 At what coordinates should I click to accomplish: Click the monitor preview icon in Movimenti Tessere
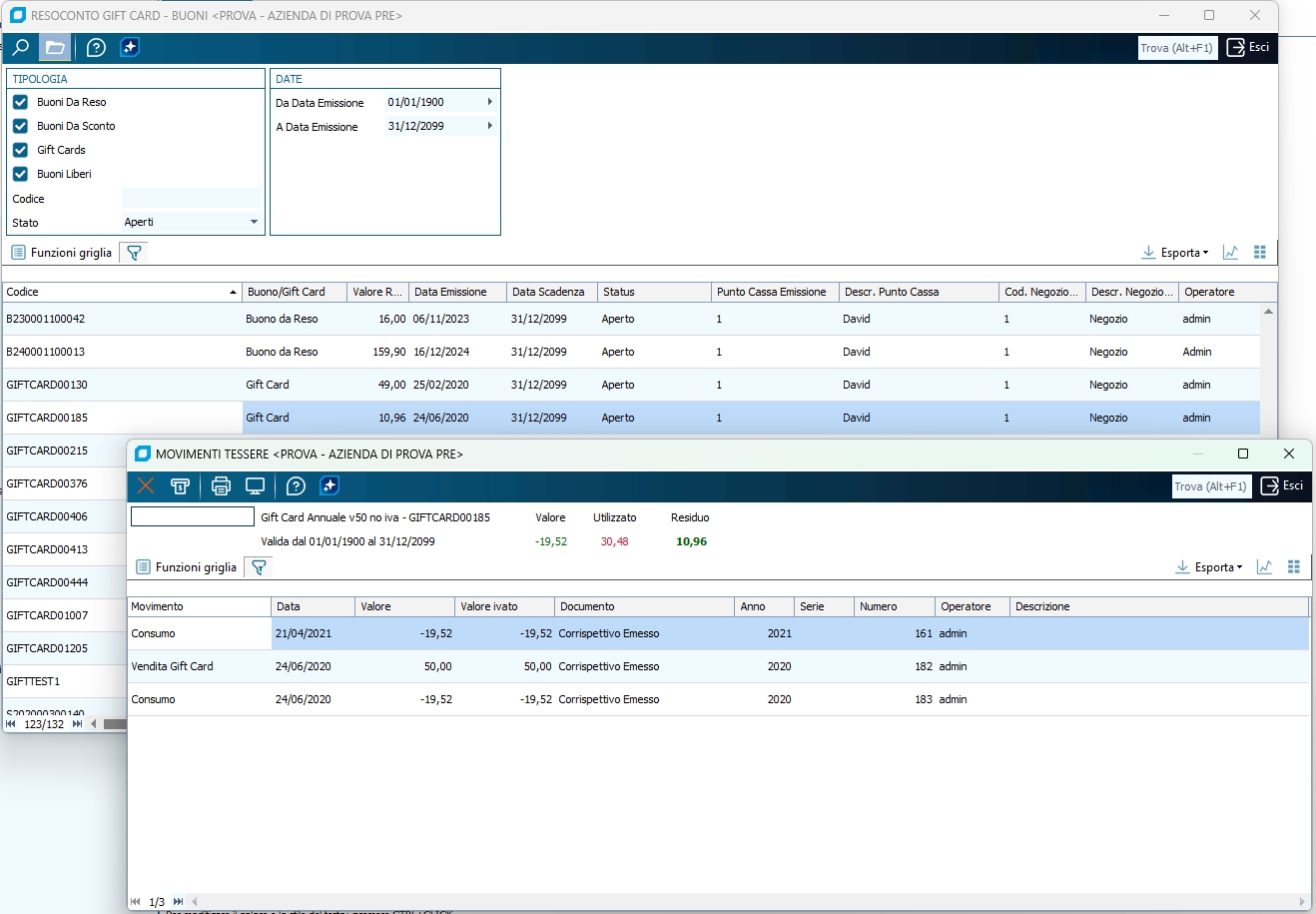click(x=255, y=486)
